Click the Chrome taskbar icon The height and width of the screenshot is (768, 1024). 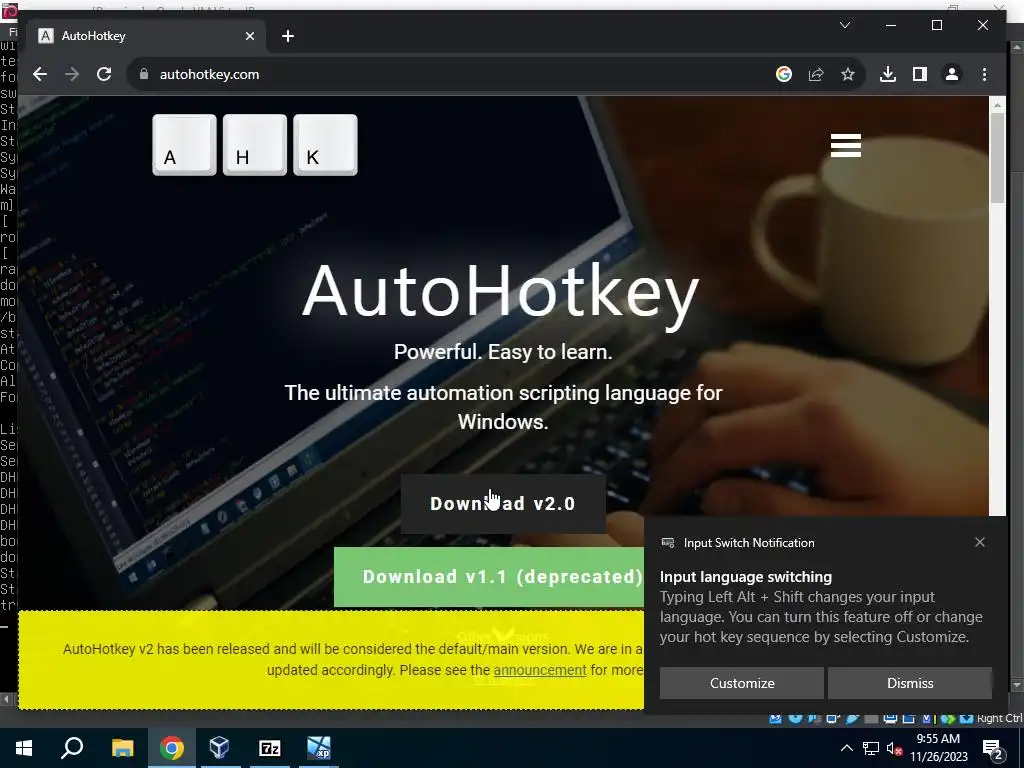pos(172,748)
